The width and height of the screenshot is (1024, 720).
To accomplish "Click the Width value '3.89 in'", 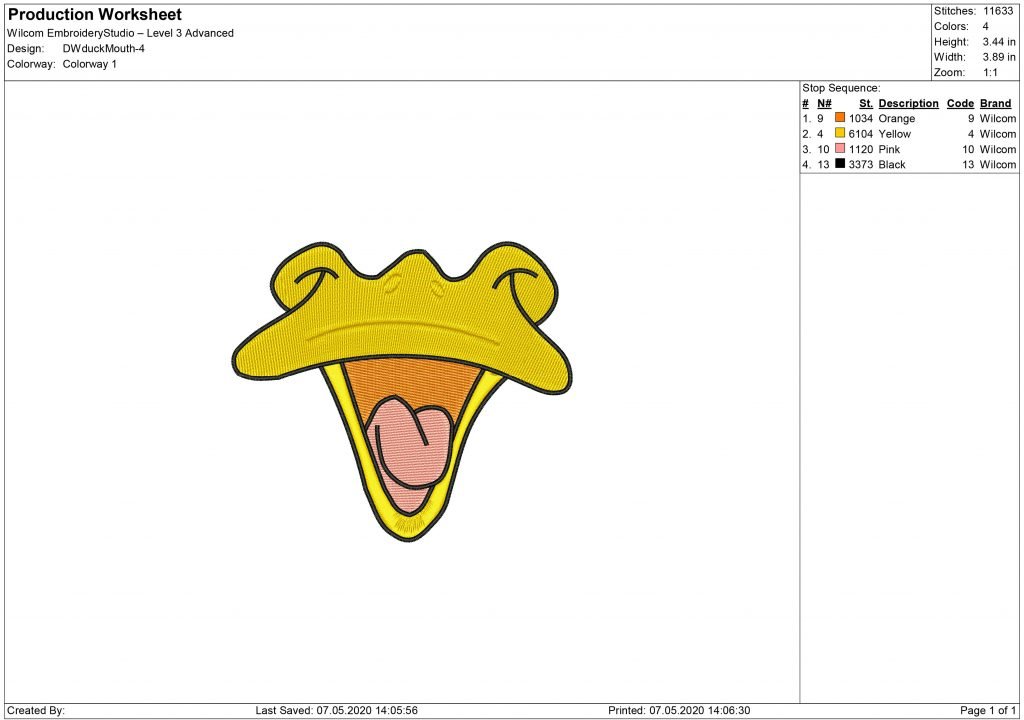I will click(x=999, y=57).
